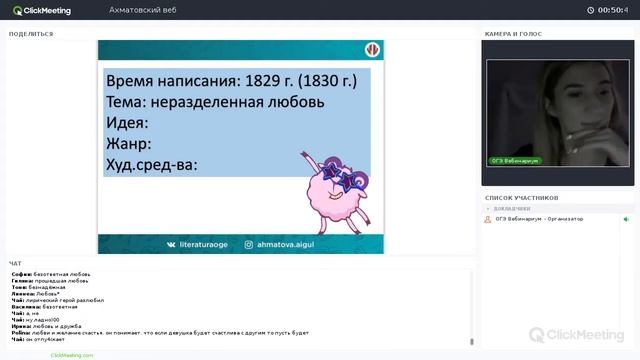Click green speaker icon next to organizer
Viewport: 640px width, 360px height.
(x=626, y=219)
